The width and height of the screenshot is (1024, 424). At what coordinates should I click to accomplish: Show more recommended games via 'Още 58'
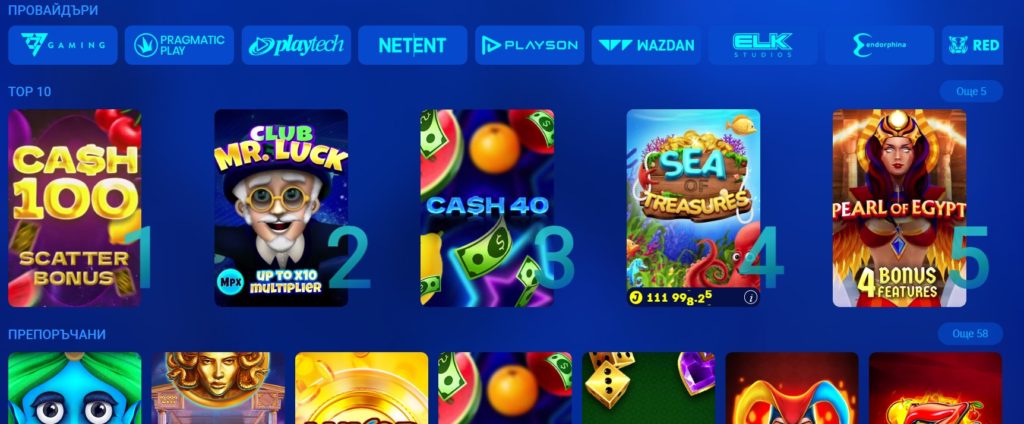point(970,334)
